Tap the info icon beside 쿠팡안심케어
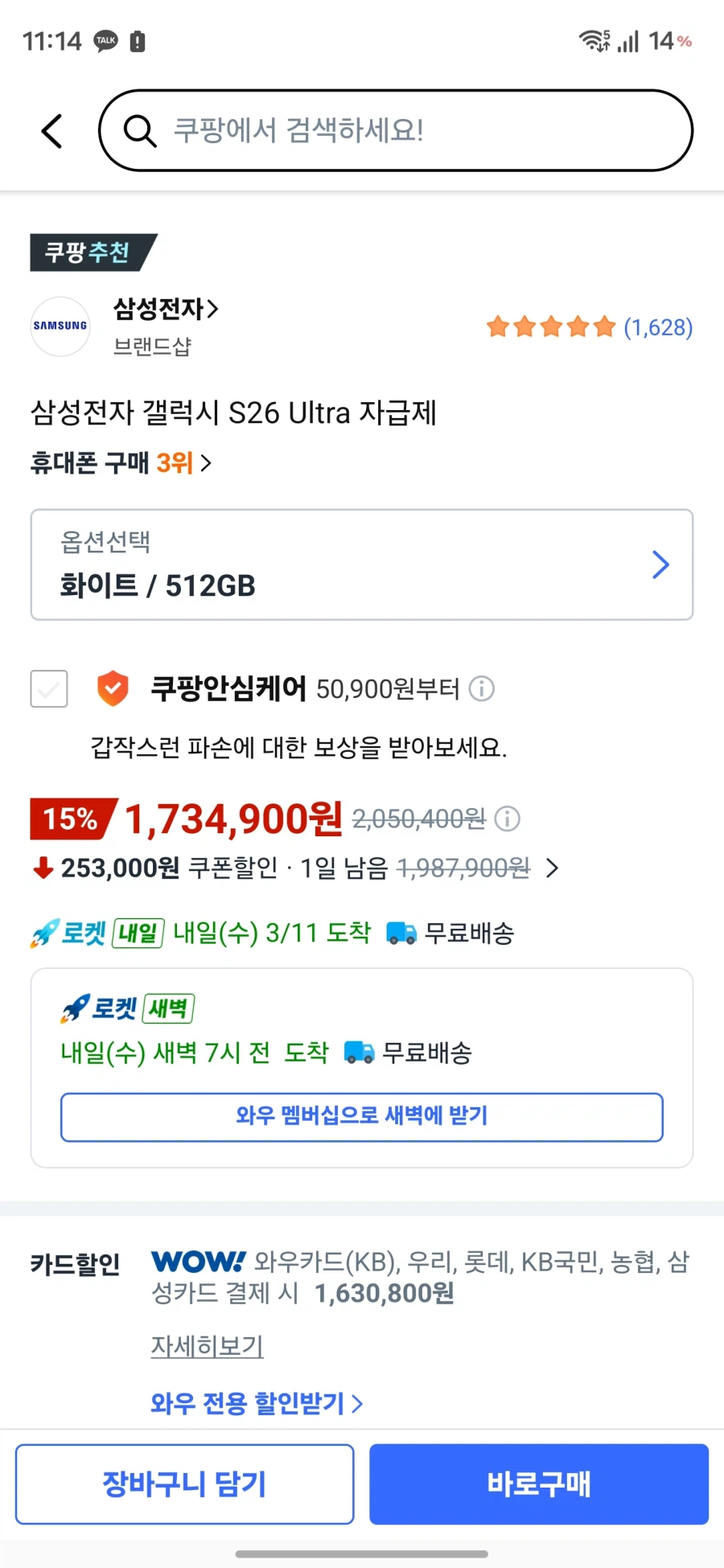The image size is (724, 1568). 482,689
